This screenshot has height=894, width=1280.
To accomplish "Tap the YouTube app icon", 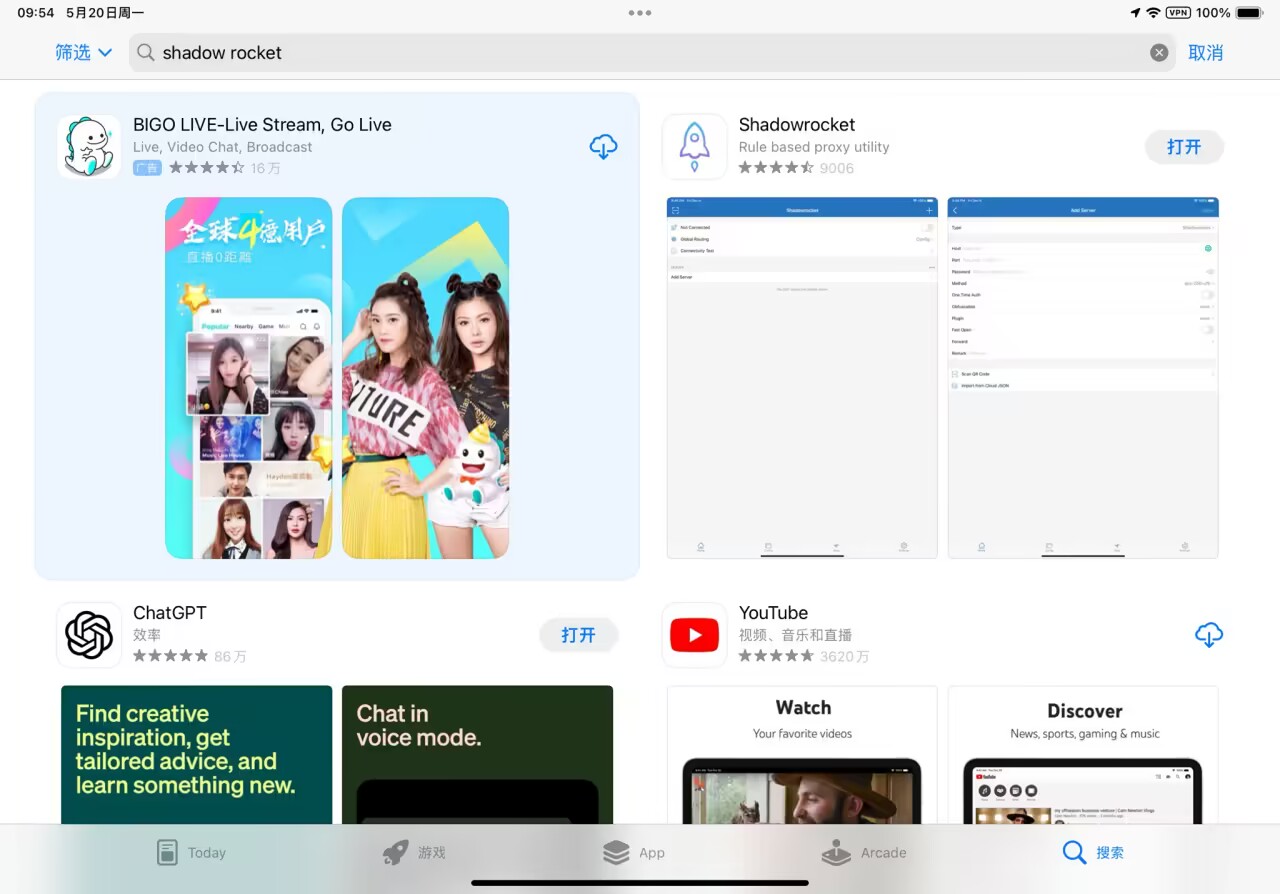I will [694, 635].
